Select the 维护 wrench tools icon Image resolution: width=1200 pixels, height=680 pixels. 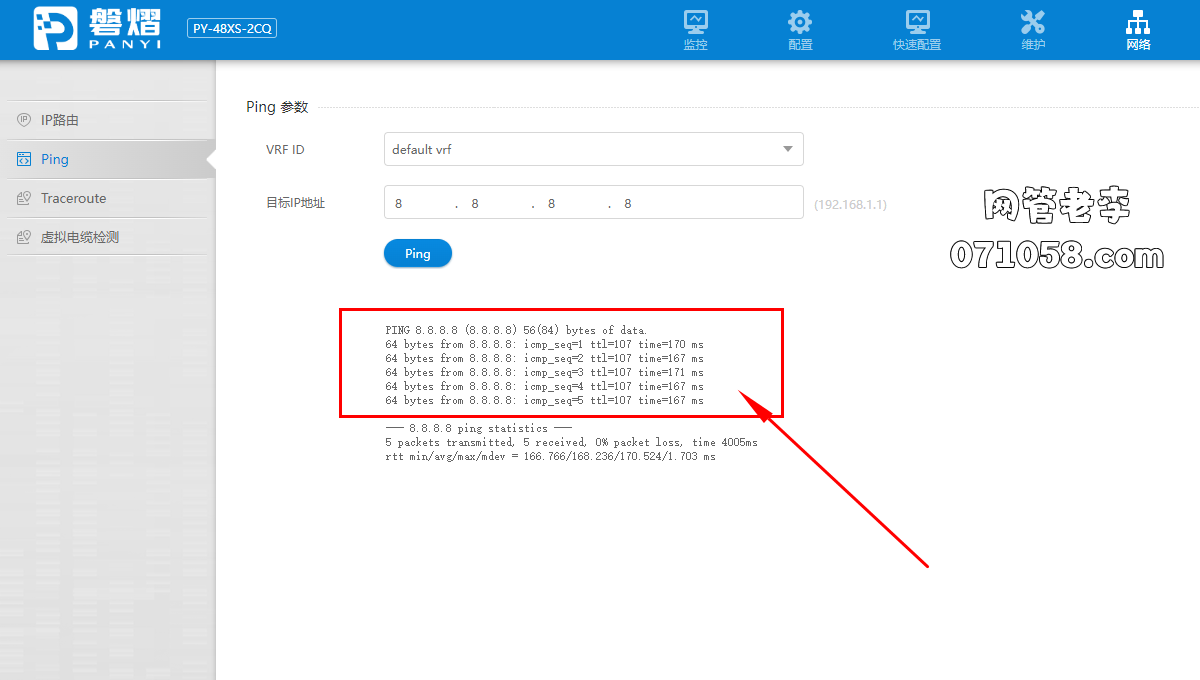coord(1033,22)
